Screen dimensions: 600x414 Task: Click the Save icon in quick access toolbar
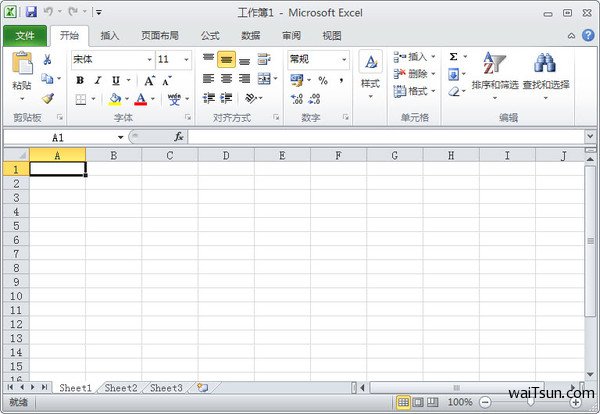(31, 12)
